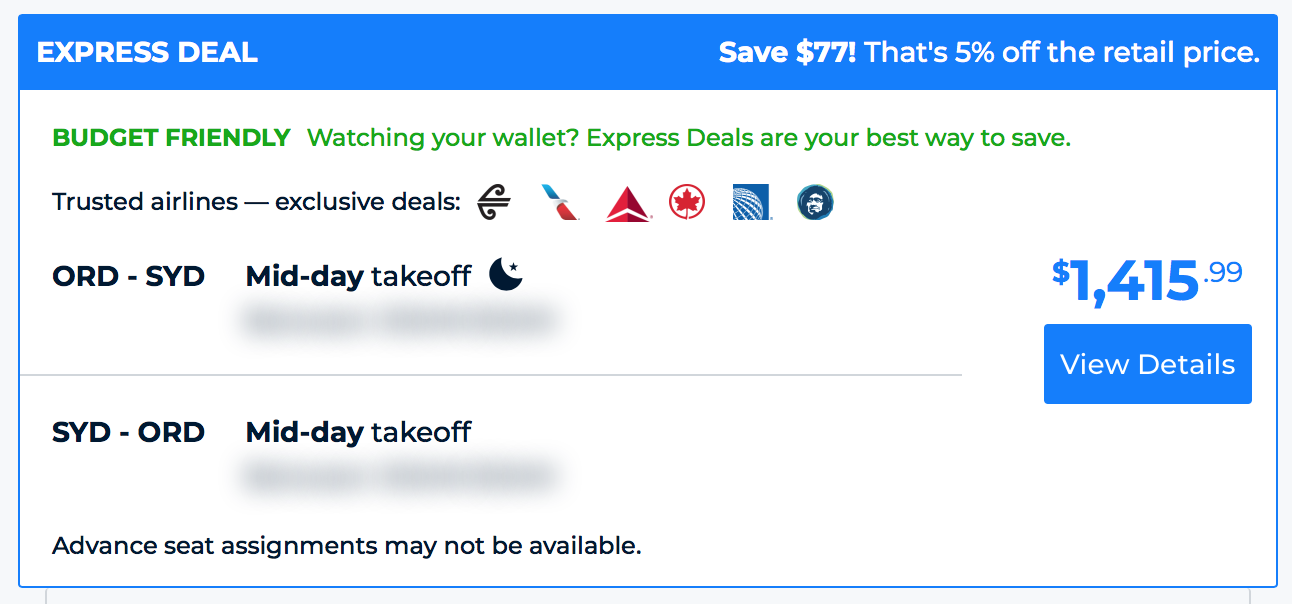The image size is (1292, 604).
Task: Click the United Airlines globe logo
Action: pos(751,202)
